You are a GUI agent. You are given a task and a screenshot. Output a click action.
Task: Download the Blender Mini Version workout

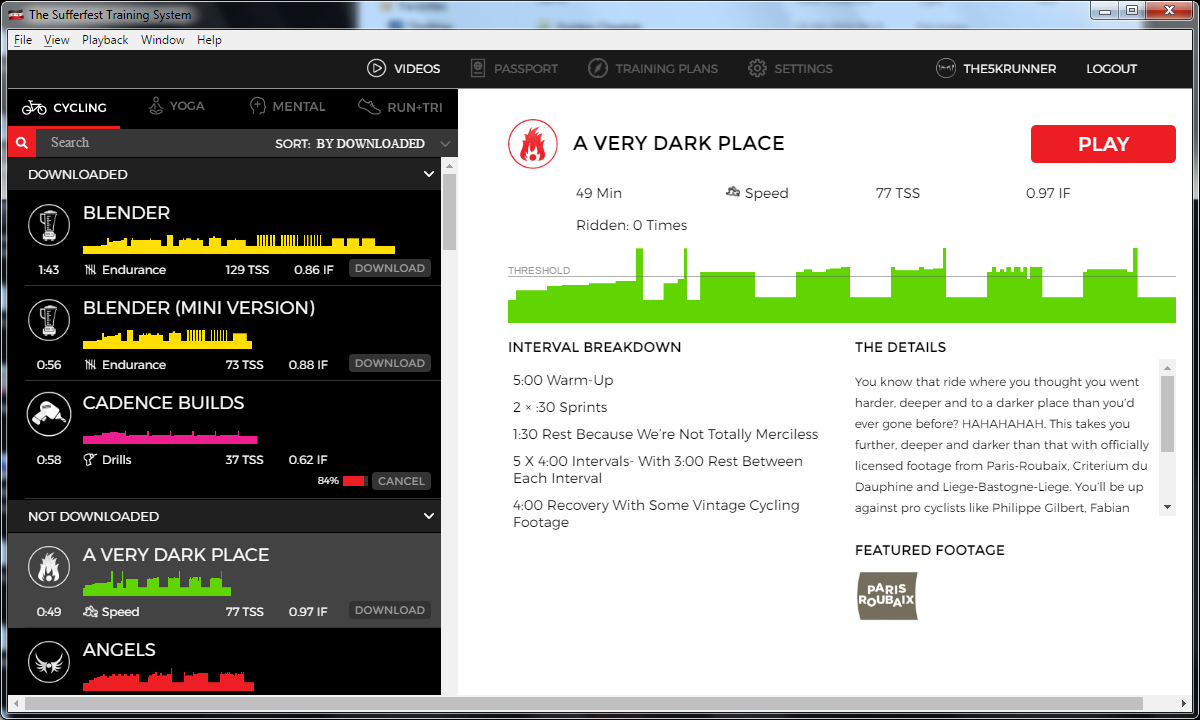[390, 363]
